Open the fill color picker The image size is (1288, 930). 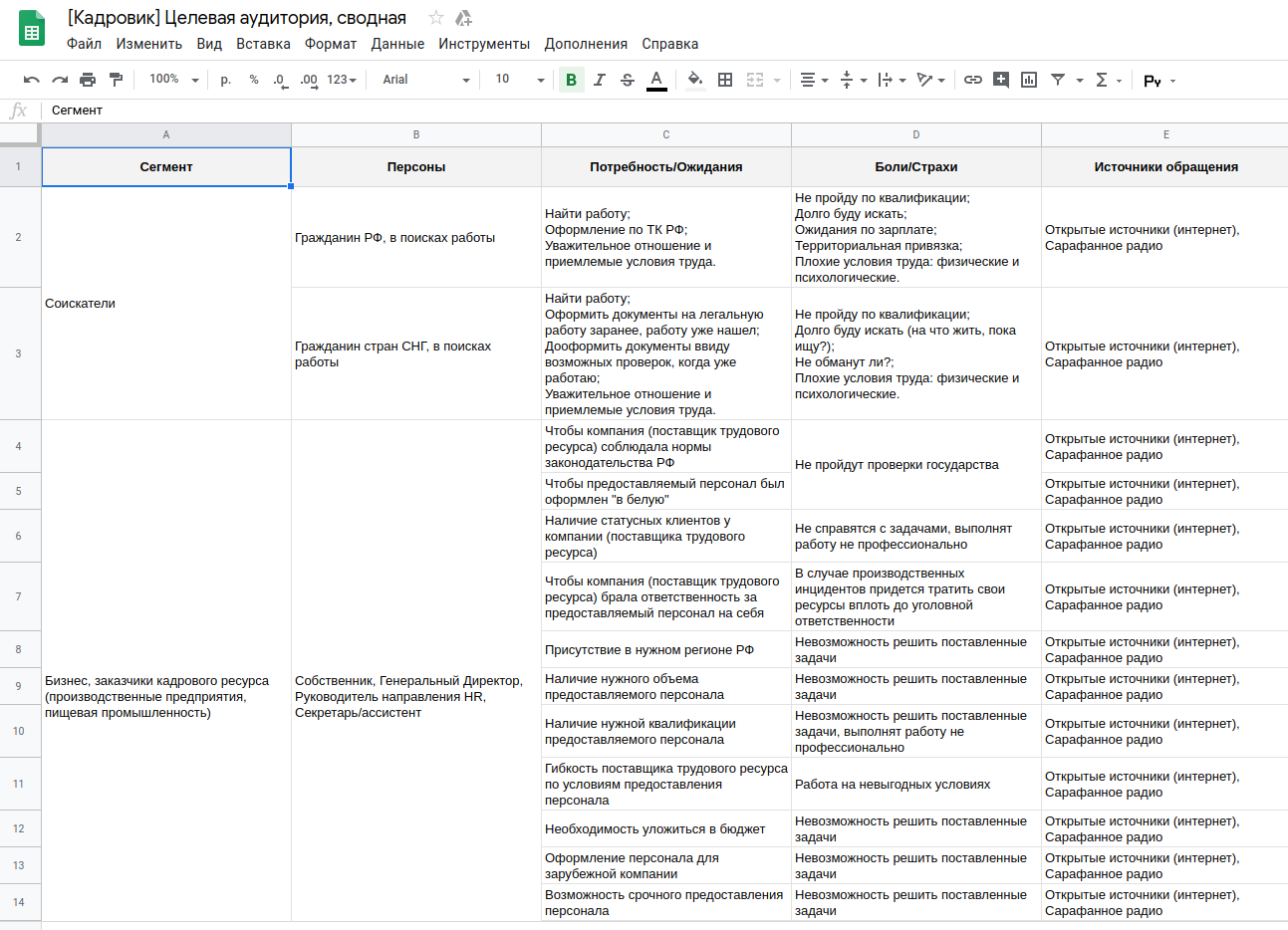pos(695,80)
